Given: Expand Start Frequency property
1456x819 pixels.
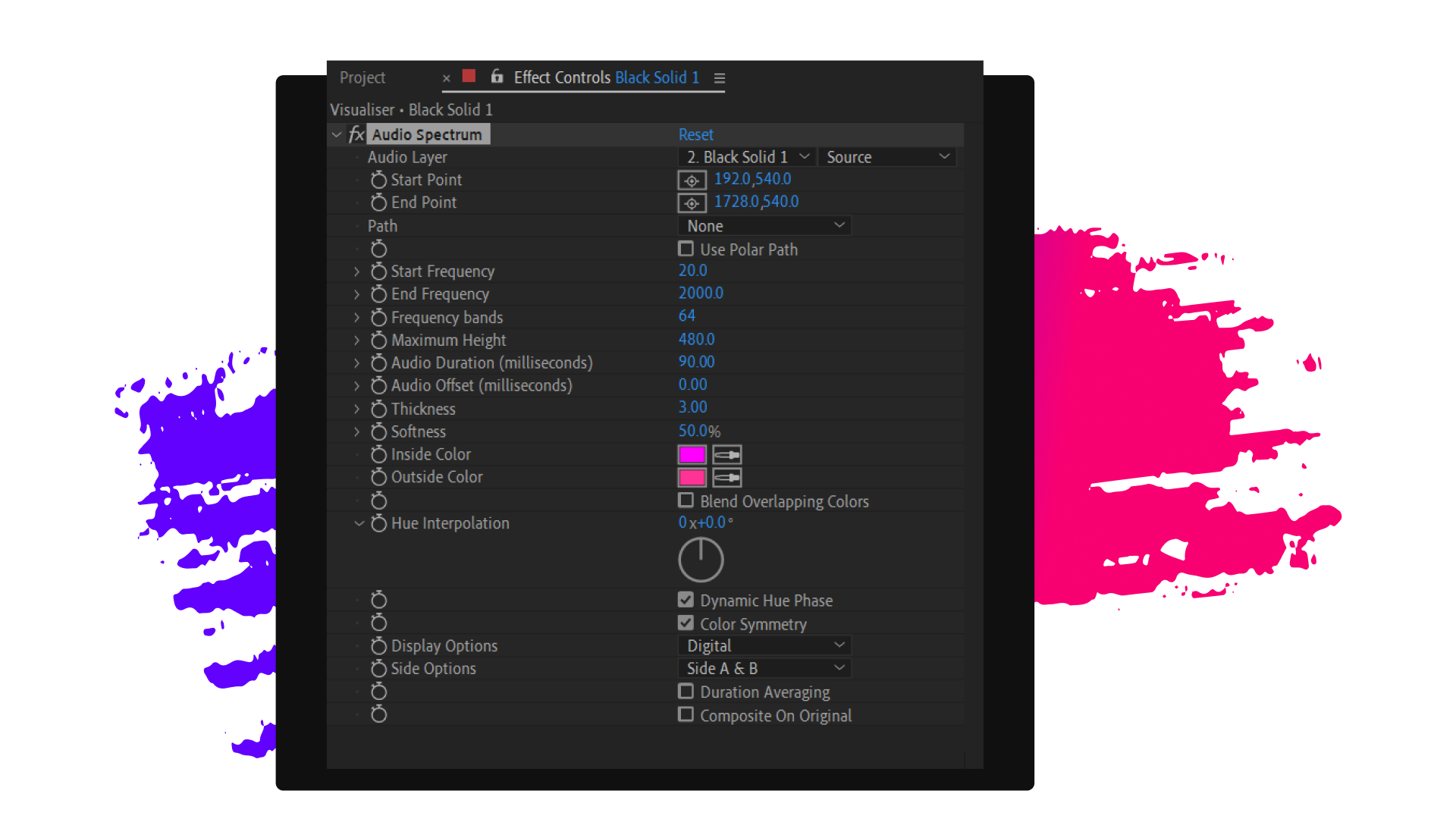Looking at the screenshot, I should [356, 271].
